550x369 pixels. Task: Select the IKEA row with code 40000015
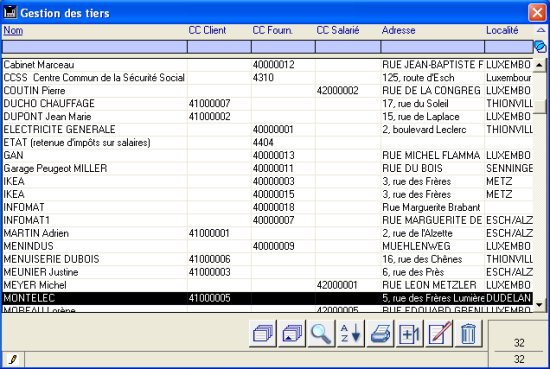tap(268, 194)
